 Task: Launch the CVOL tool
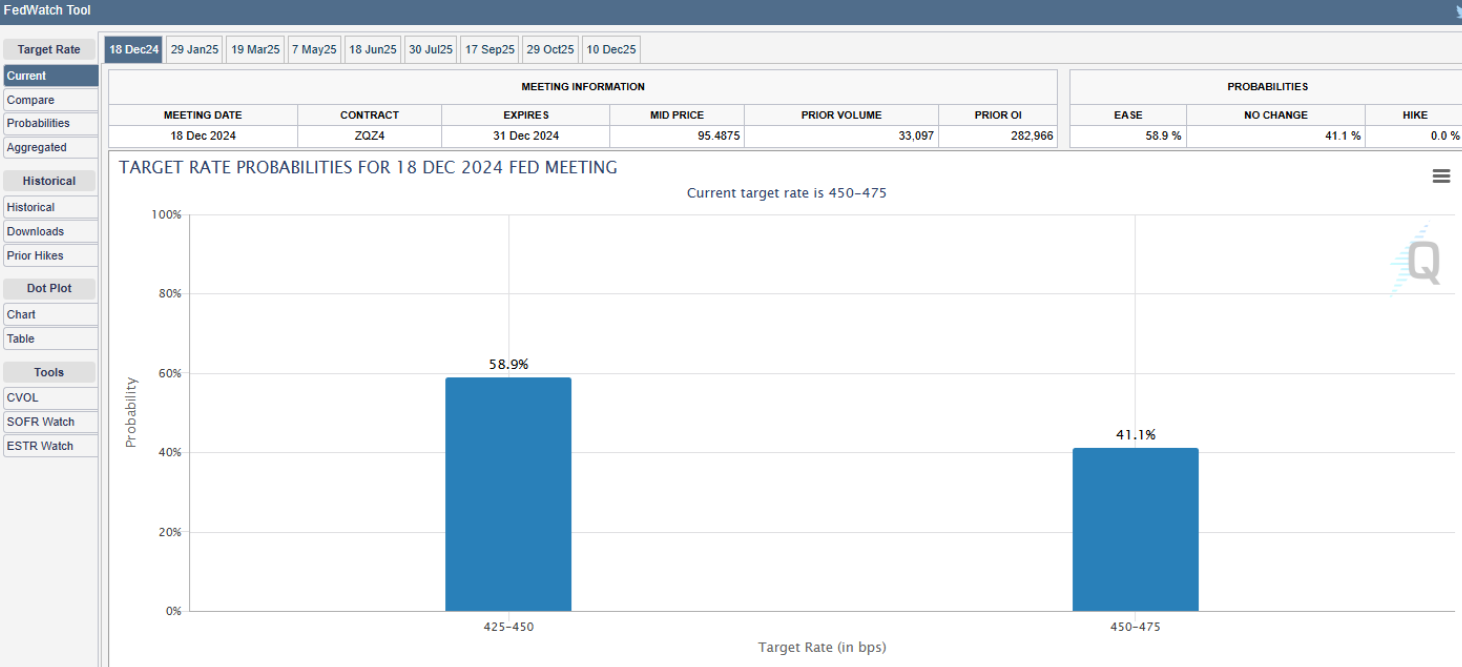[50, 397]
